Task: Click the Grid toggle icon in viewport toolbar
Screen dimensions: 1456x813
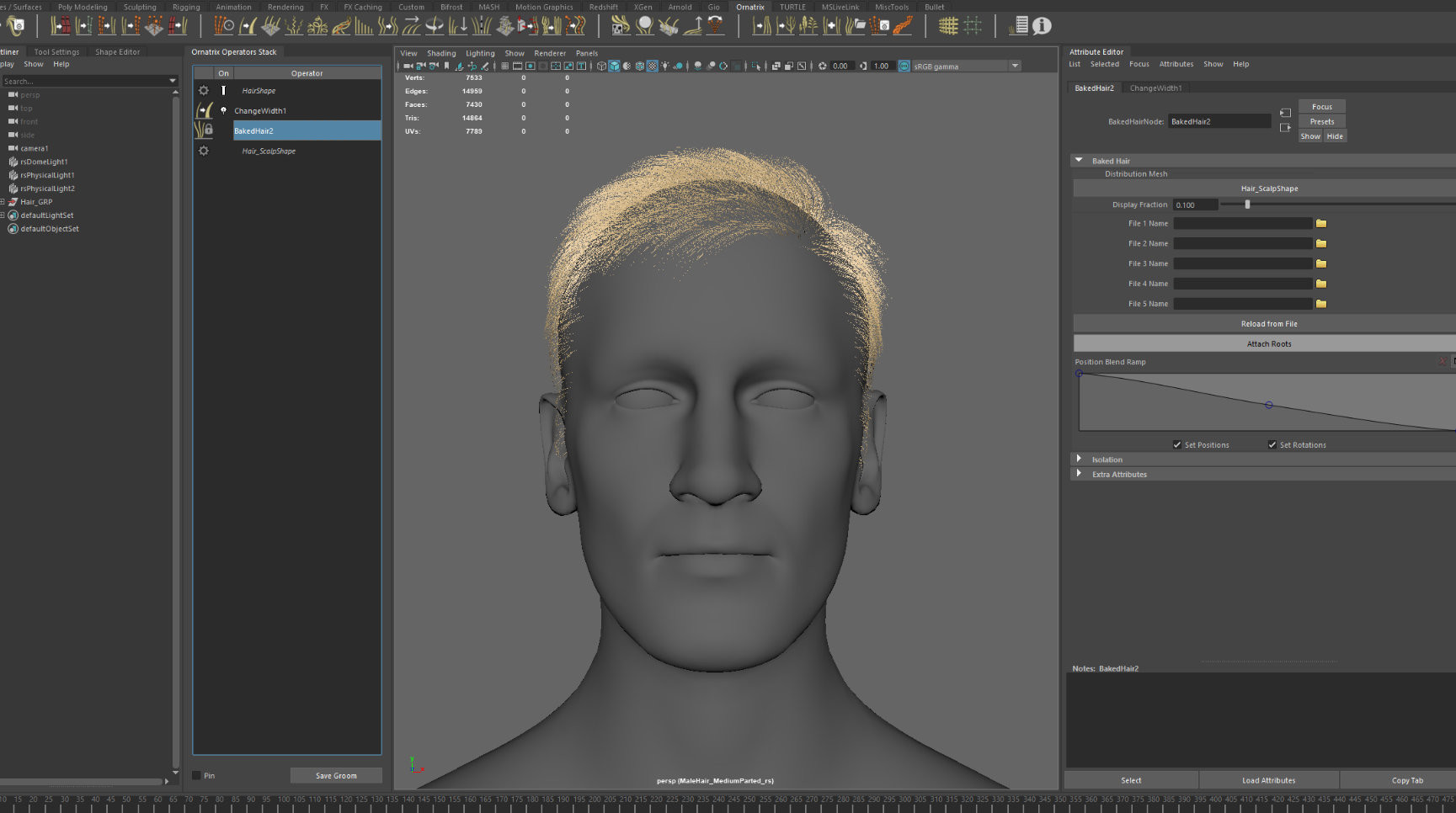Action: (504, 66)
